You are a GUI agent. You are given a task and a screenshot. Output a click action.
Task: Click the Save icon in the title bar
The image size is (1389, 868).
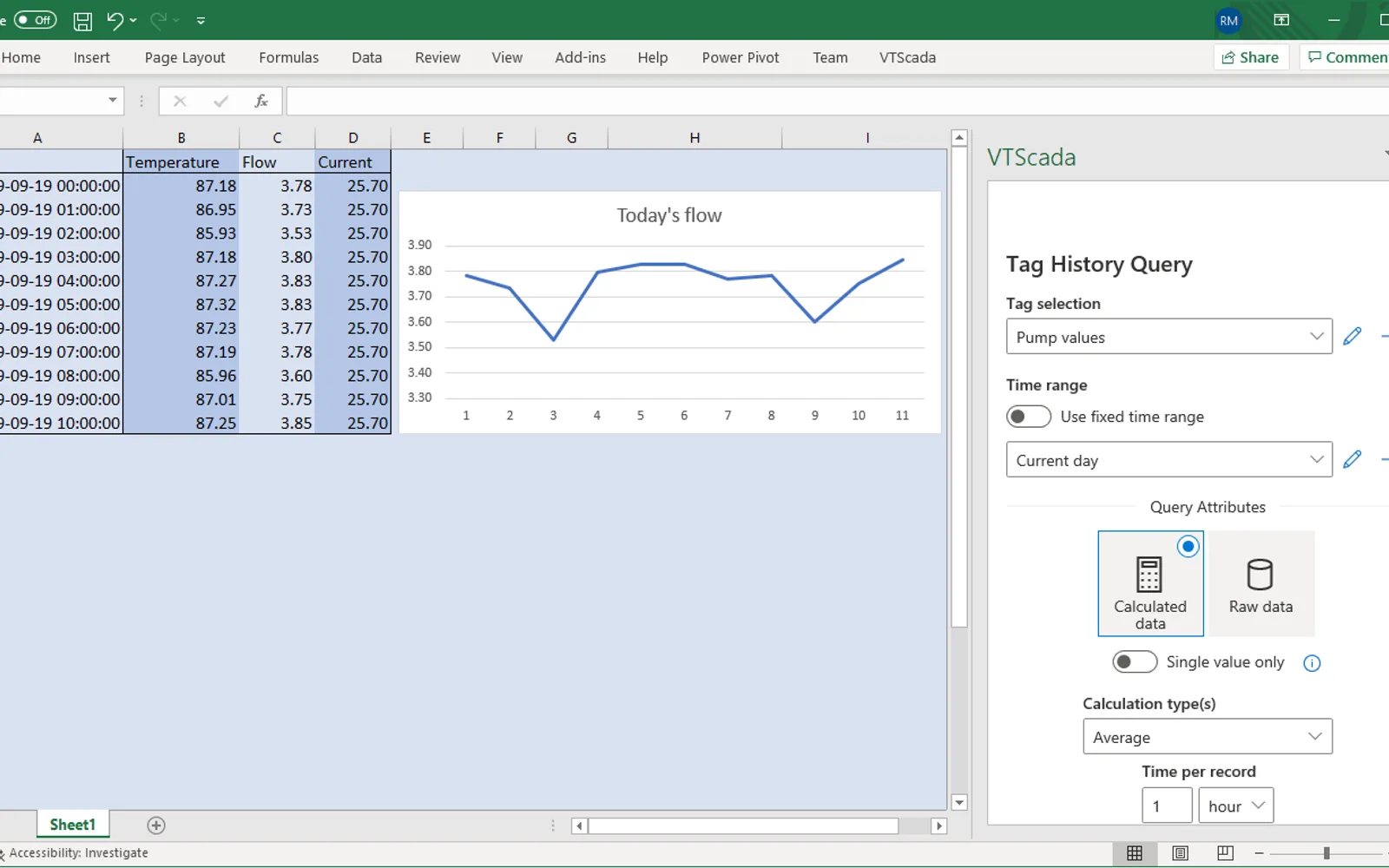tap(82, 21)
